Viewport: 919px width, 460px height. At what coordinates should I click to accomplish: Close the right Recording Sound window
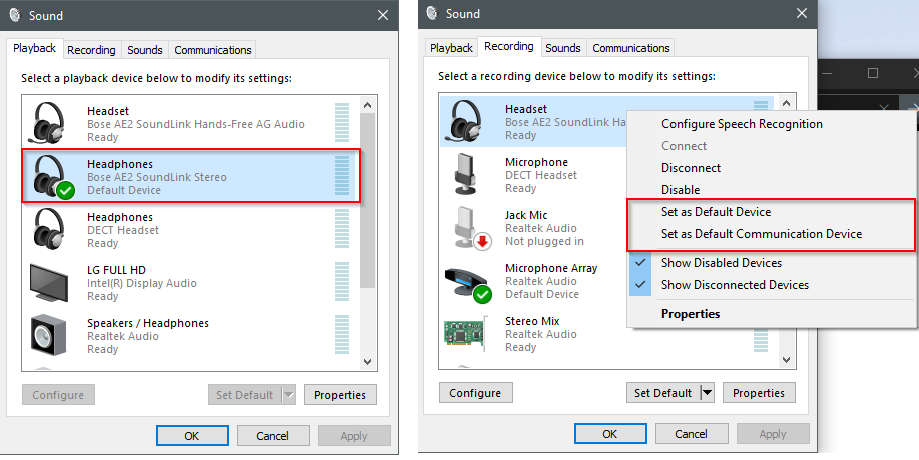click(801, 13)
